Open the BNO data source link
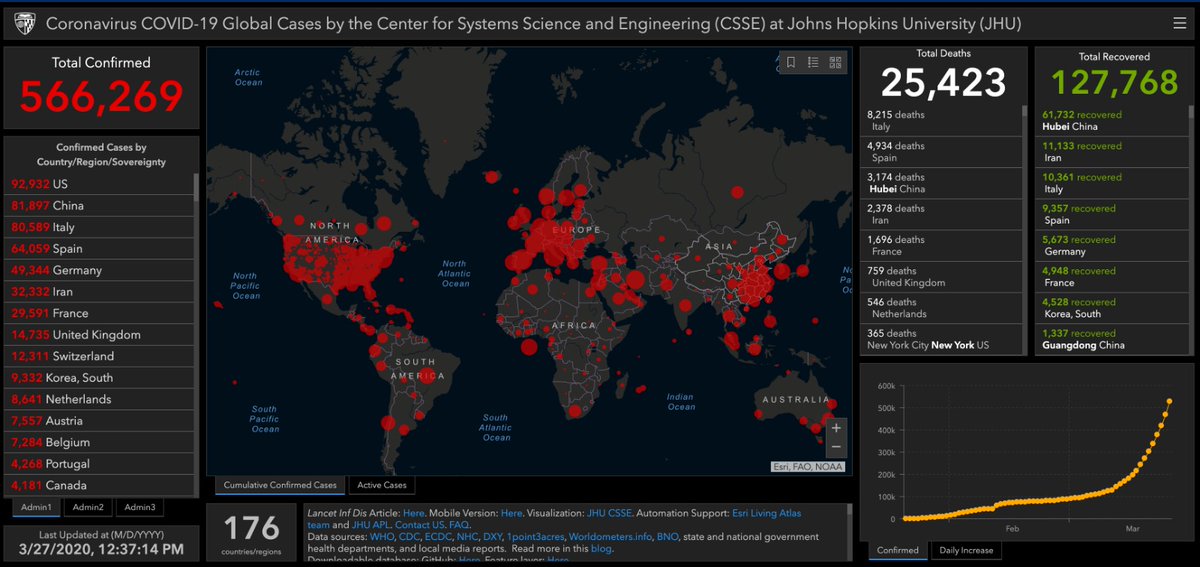The height and width of the screenshot is (567, 1200). click(668, 536)
